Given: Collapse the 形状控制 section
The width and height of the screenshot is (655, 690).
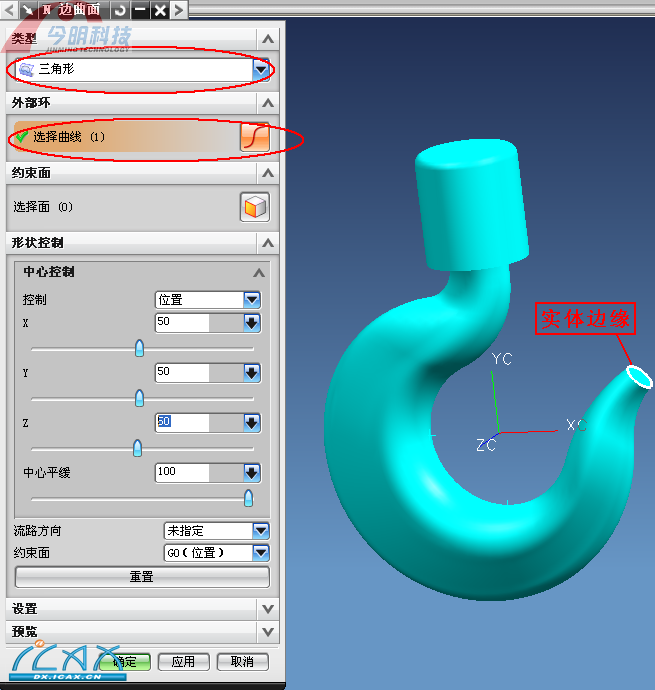Looking at the screenshot, I should (x=268, y=243).
